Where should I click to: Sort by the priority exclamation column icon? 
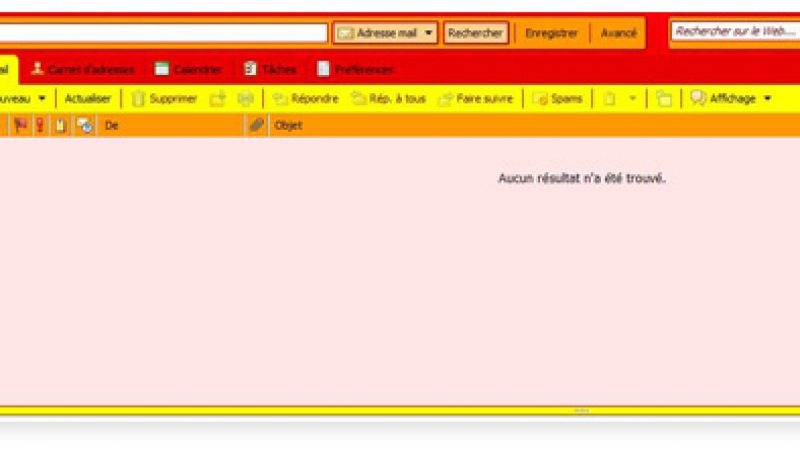click(x=40, y=126)
